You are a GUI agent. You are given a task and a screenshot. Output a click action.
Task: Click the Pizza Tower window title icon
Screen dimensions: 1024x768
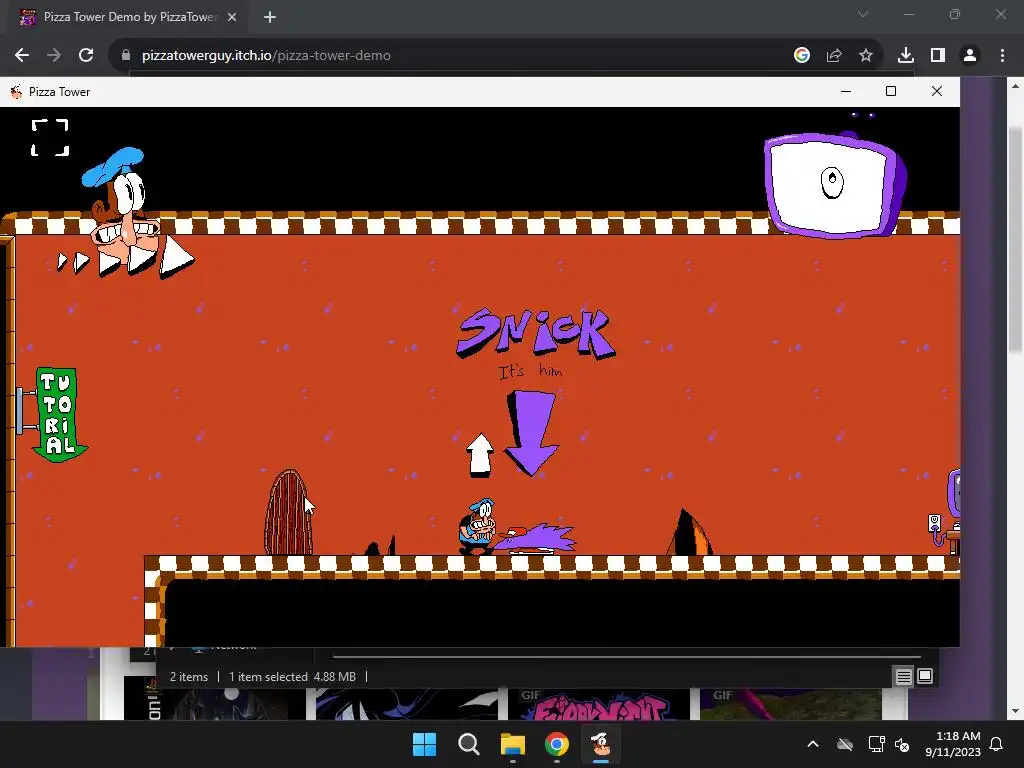[x=16, y=91]
